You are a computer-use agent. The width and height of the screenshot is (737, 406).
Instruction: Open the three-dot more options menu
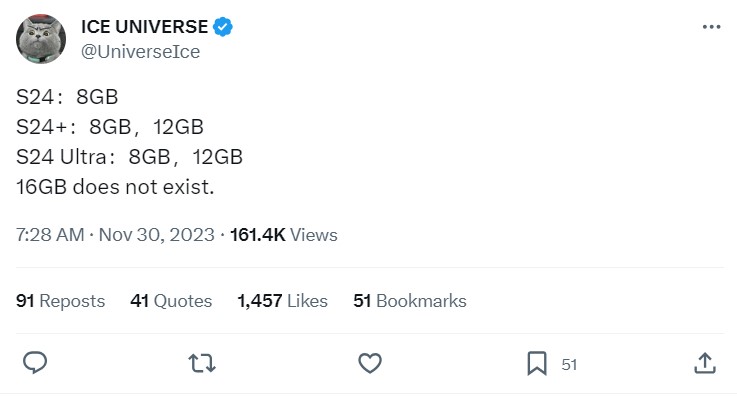coord(711,27)
